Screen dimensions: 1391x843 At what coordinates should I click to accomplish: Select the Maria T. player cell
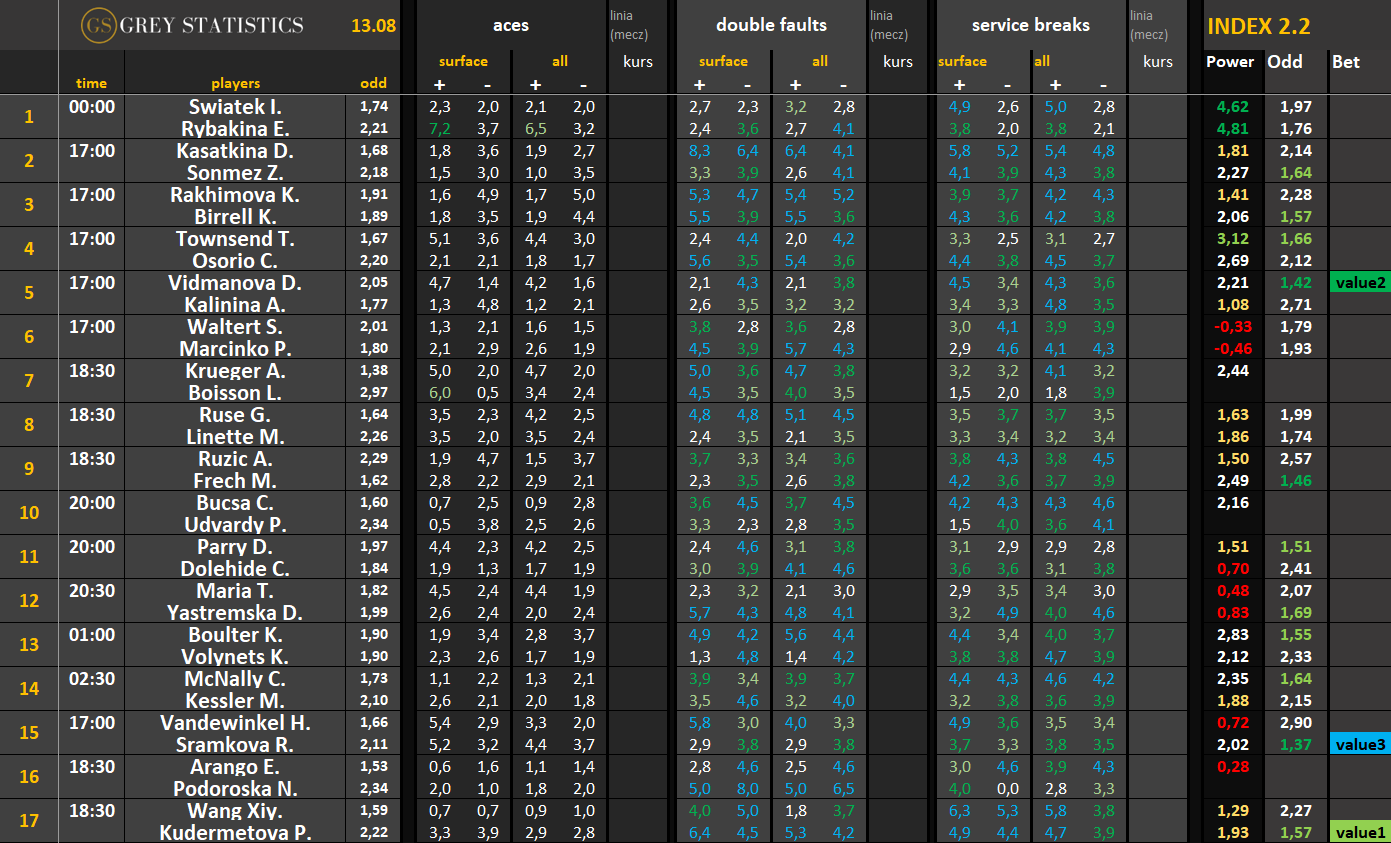pyautogui.click(x=235, y=590)
